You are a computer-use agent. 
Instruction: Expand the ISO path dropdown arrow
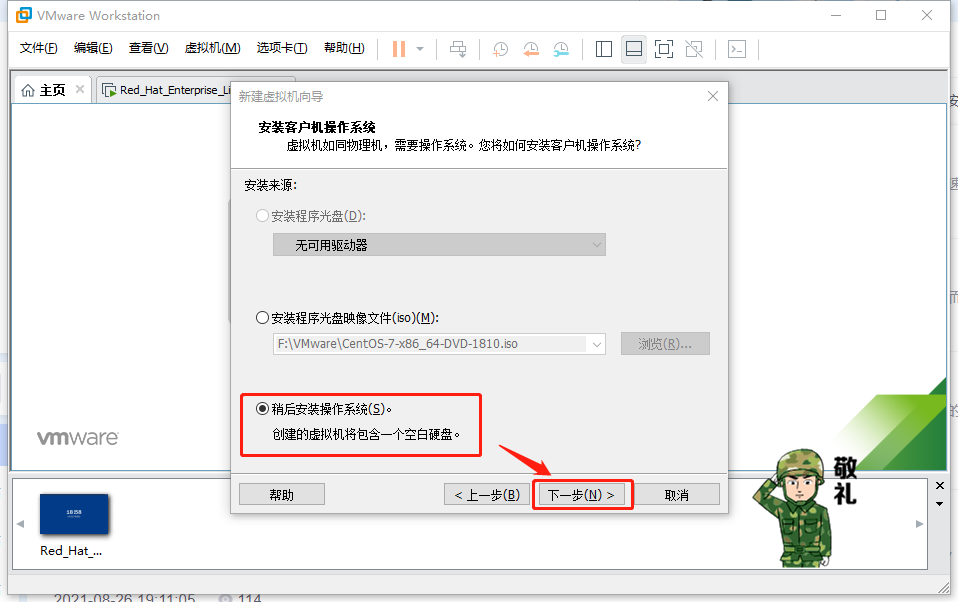coord(596,344)
